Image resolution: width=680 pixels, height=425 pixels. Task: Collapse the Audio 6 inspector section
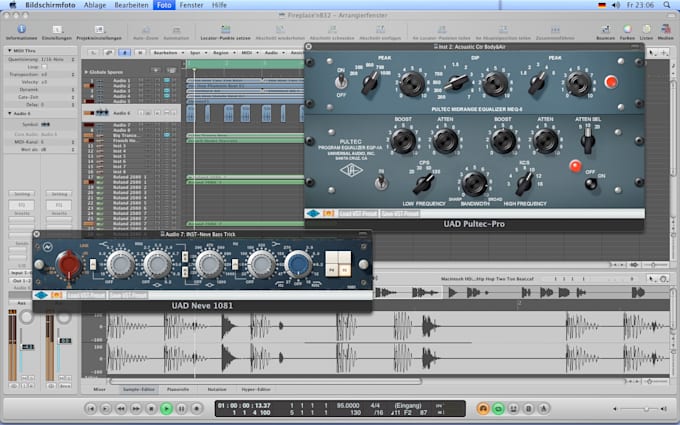click(x=10, y=114)
